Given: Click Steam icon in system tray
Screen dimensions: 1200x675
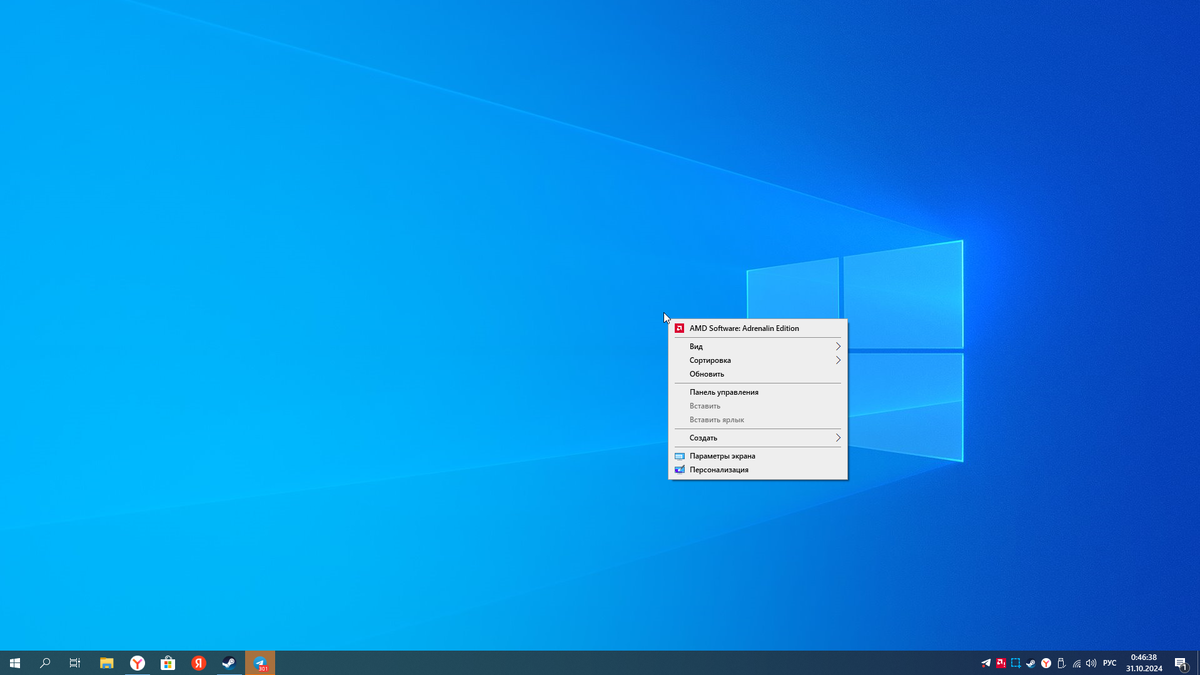Looking at the screenshot, I should [x=1031, y=663].
